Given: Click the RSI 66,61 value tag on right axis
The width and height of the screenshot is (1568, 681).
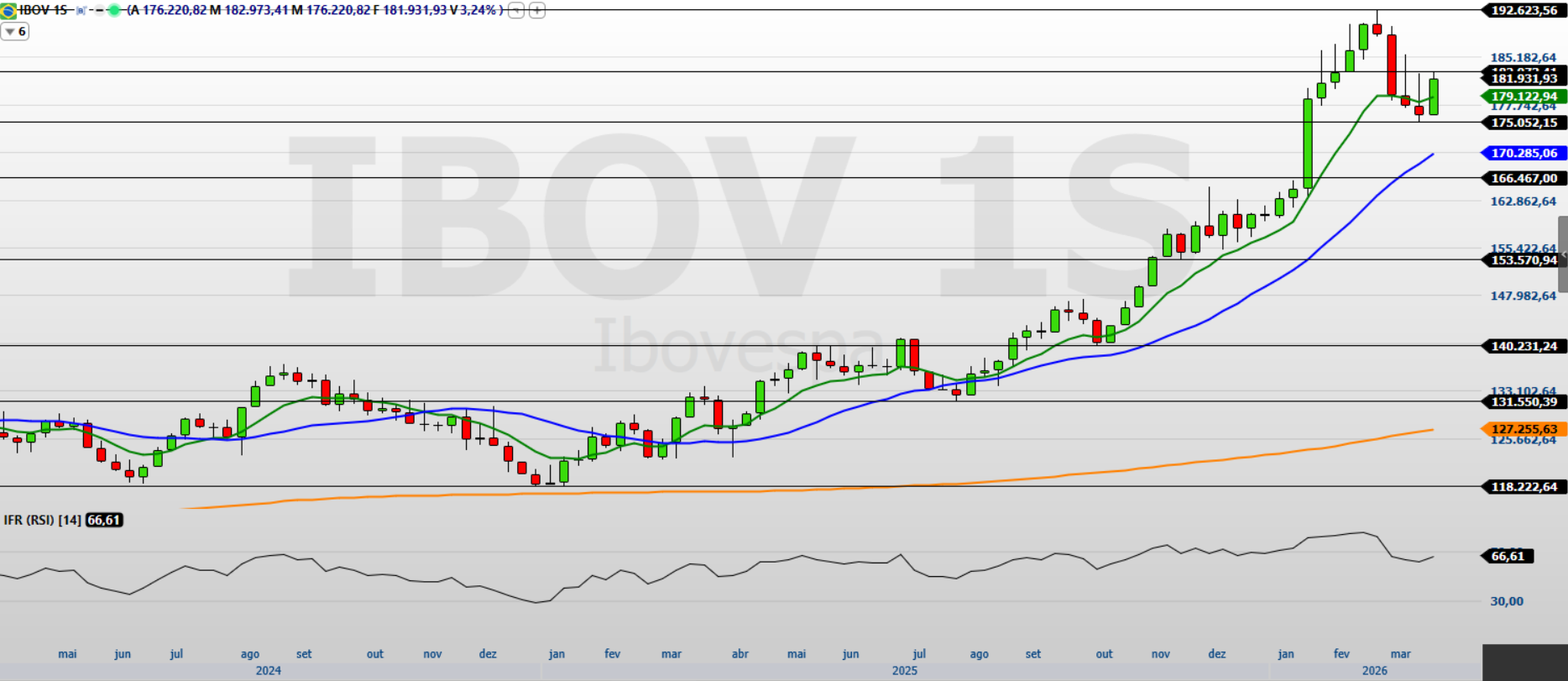Looking at the screenshot, I should click(1508, 557).
